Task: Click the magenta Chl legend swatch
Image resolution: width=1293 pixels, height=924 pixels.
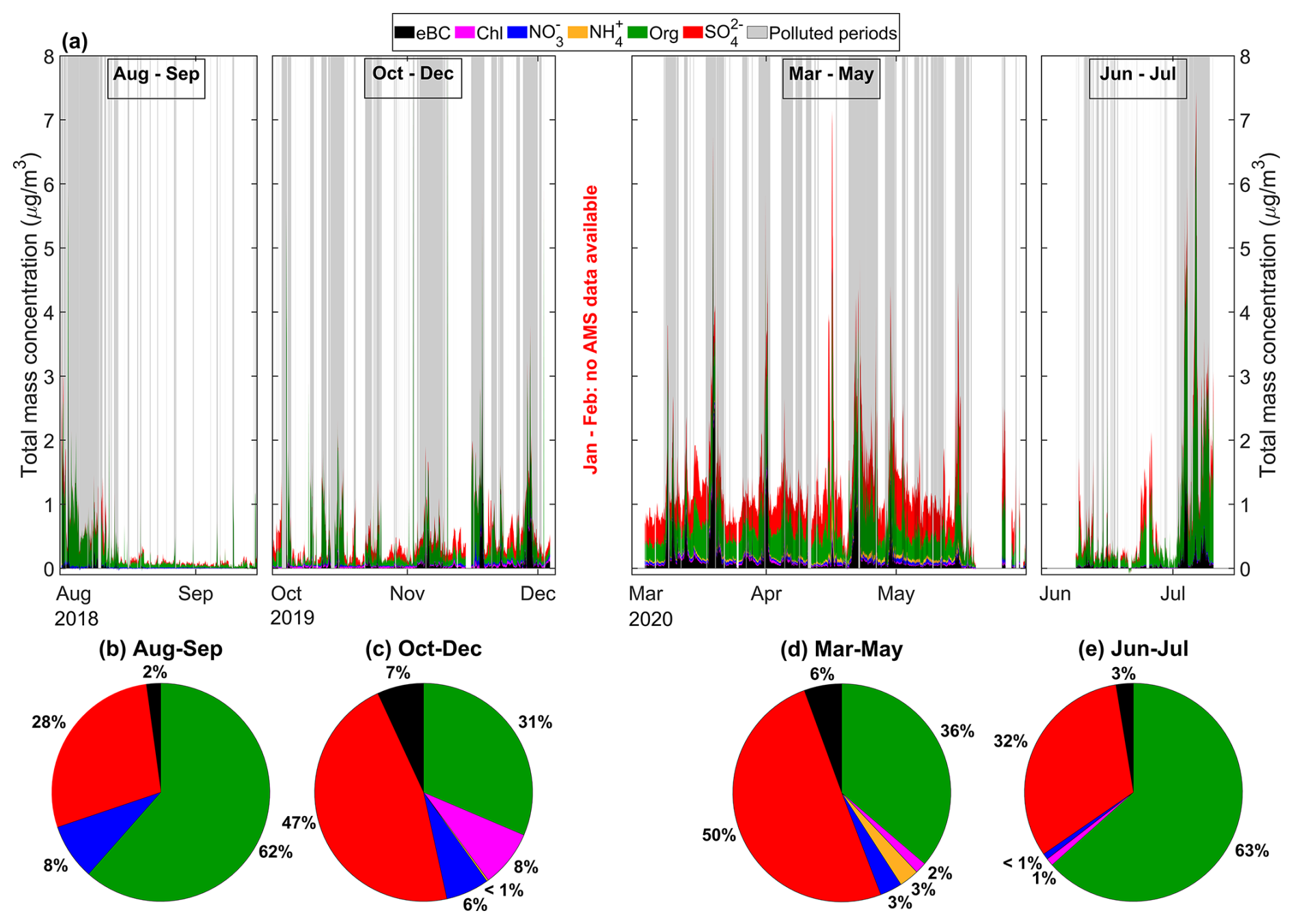Action: click(465, 32)
